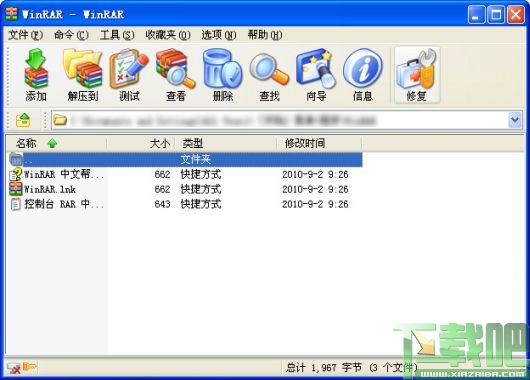
Task: Open the address path dropdown
Action: (515, 120)
